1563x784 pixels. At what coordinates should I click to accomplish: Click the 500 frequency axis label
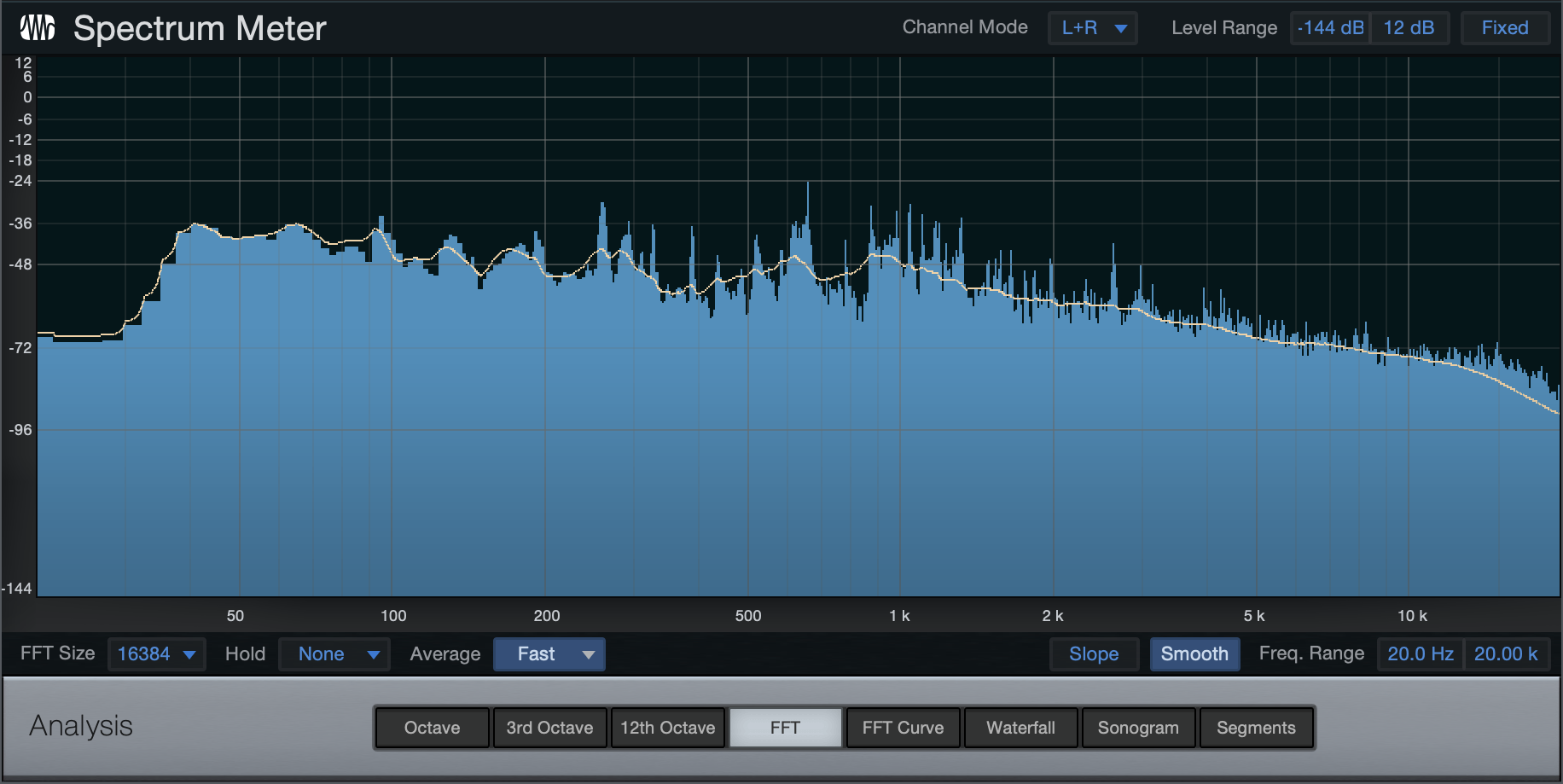coord(748,616)
